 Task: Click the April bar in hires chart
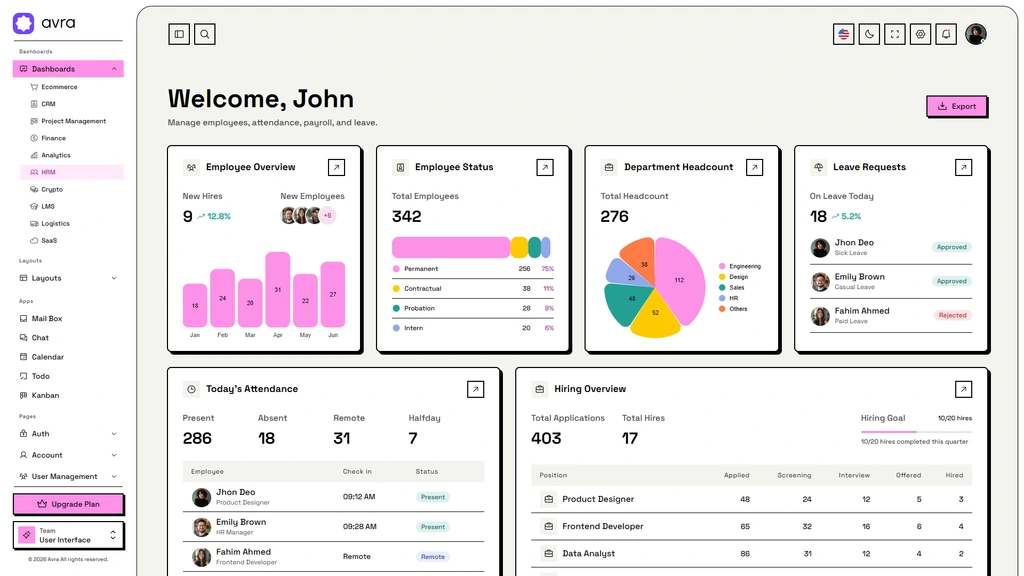278,289
